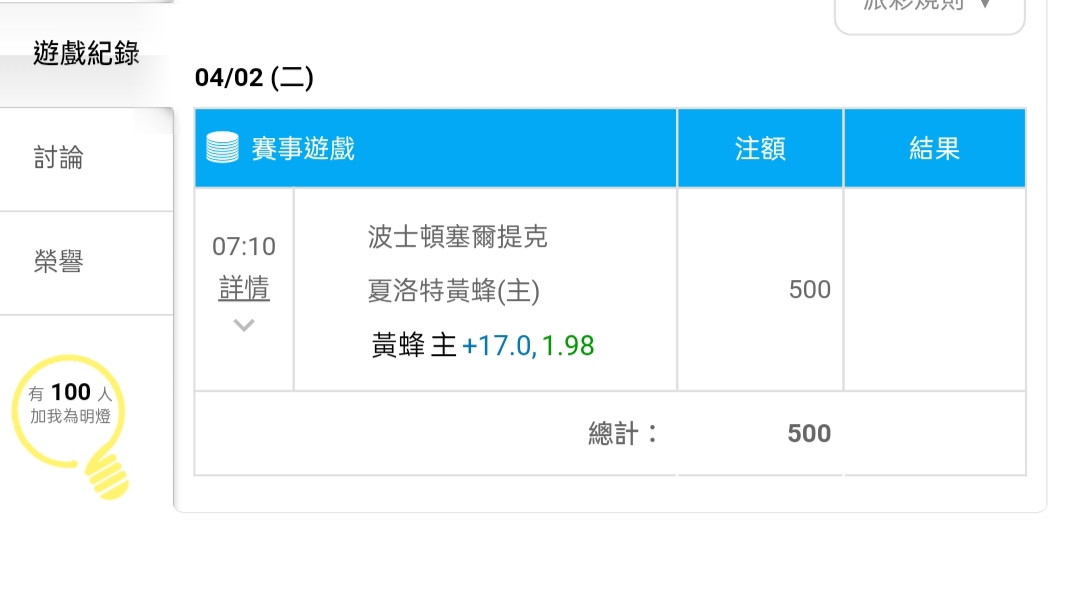The height and width of the screenshot is (607, 1079).
Task: Select the 波士頓塞爾提克 team name
Action: [457, 237]
